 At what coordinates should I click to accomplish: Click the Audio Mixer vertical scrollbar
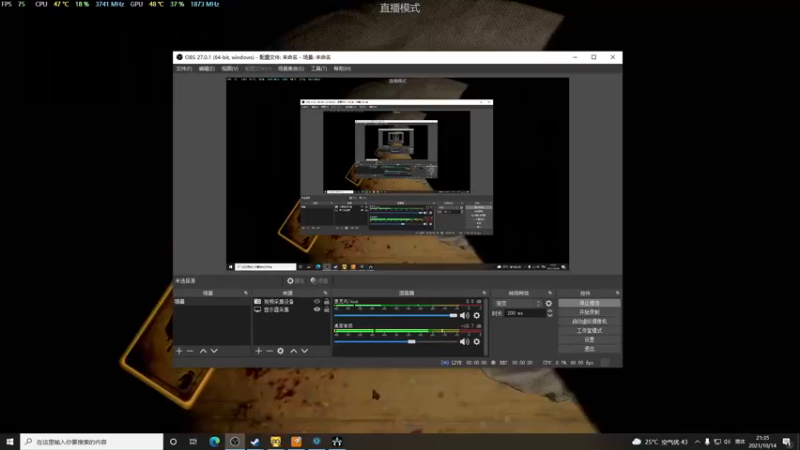pos(485,327)
